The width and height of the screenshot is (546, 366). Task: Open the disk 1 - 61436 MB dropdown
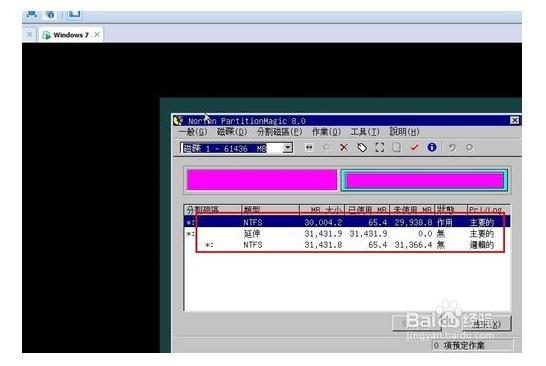[288, 148]
